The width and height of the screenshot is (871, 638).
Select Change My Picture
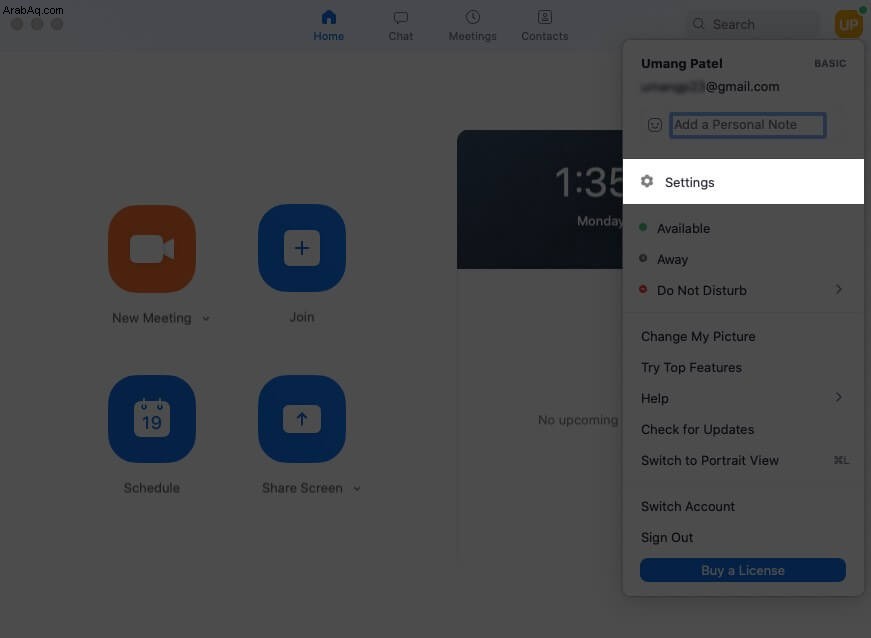(x=698, y=336)
